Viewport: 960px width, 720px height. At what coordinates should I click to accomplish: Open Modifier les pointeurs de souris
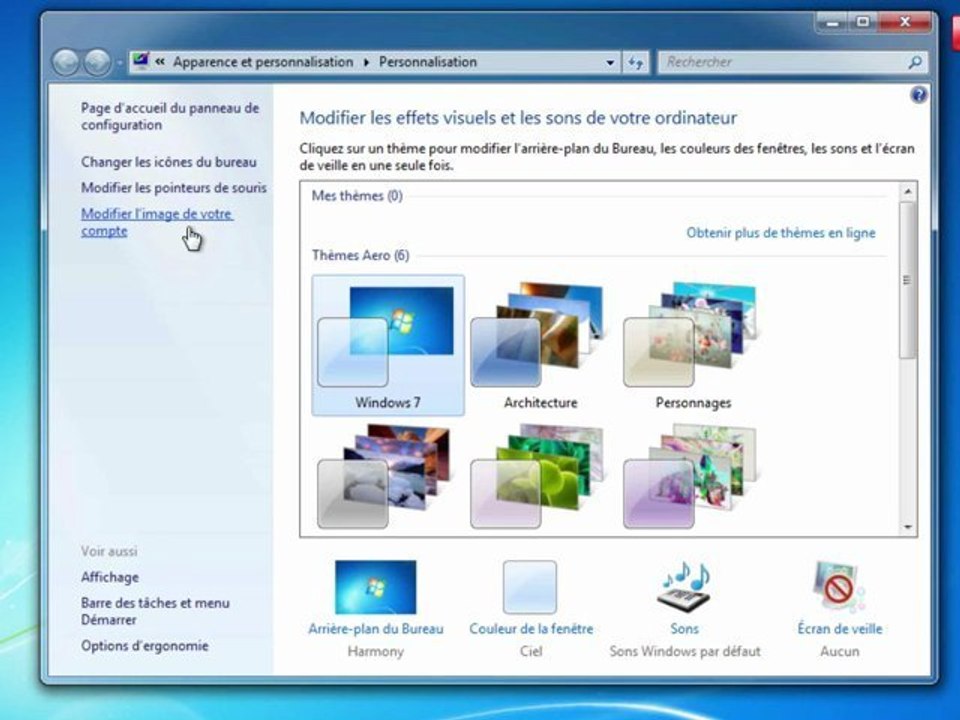[x=174, y=188]
